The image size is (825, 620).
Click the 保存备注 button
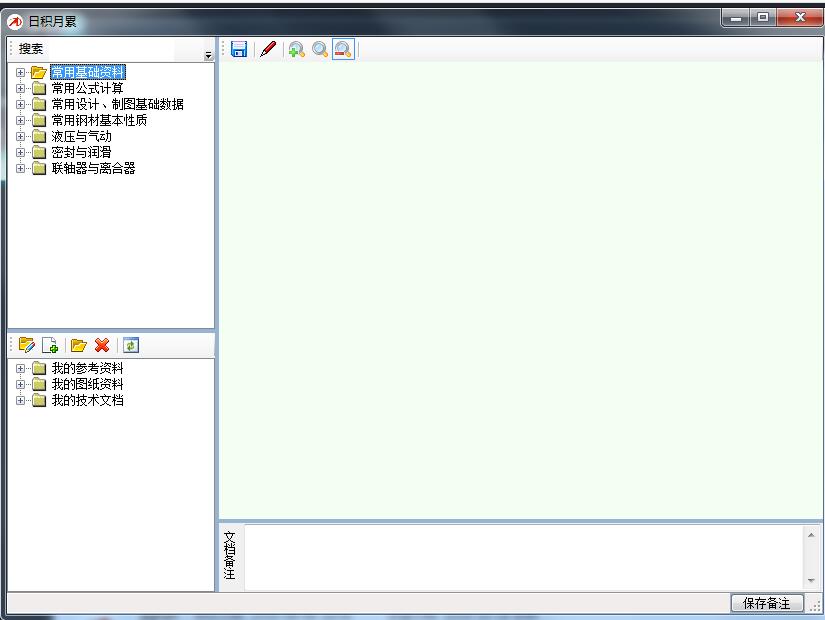[767, 603]
